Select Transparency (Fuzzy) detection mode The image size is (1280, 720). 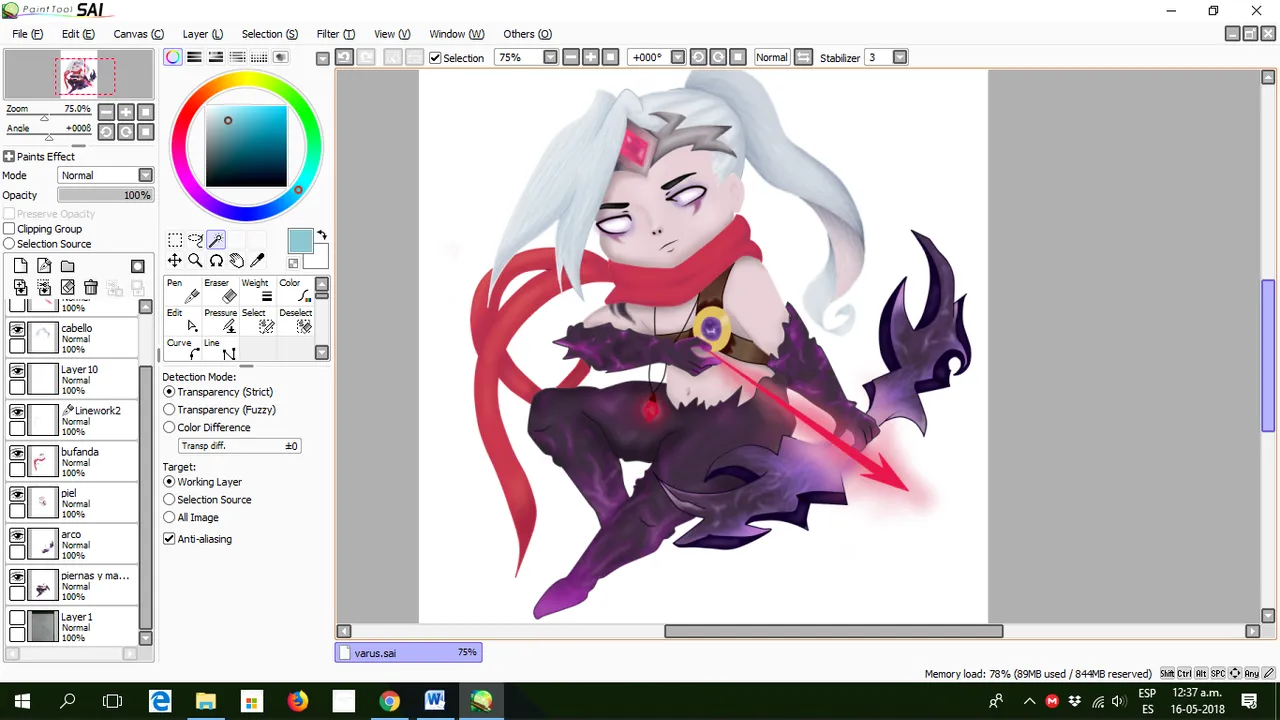[x=169, y=410]
